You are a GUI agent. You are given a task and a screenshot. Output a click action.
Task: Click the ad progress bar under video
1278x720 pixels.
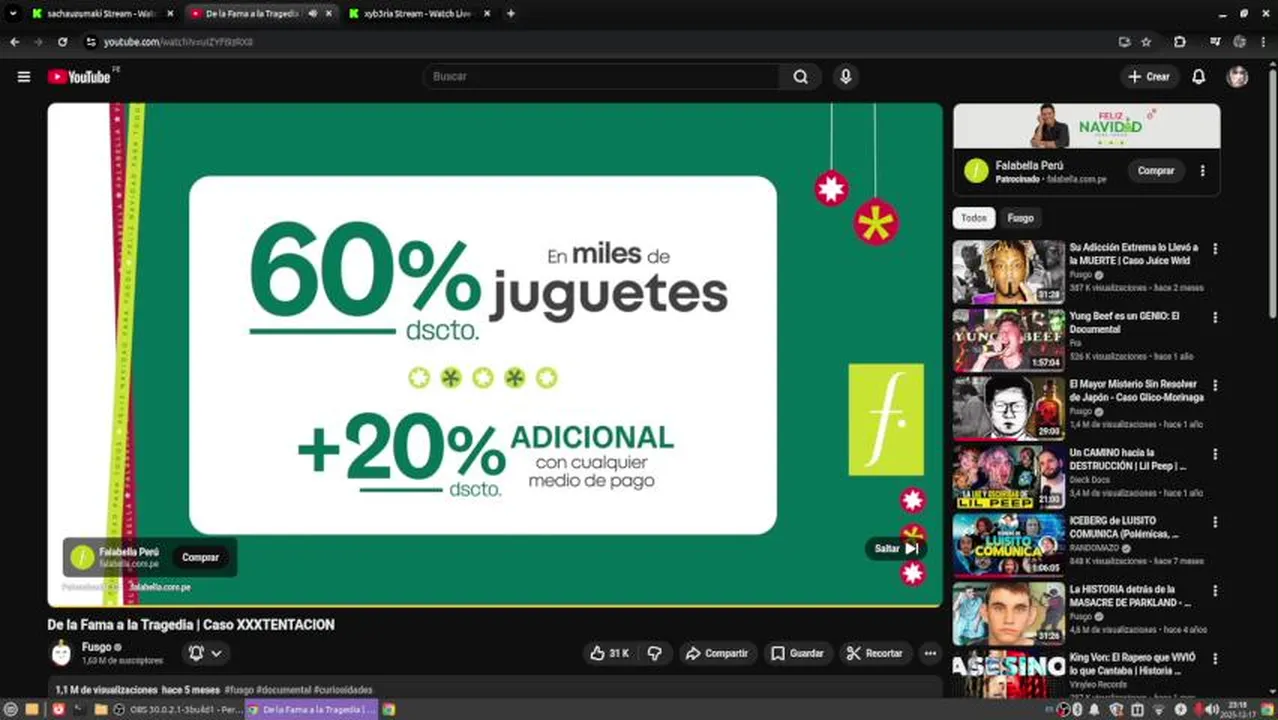point(495,605)
